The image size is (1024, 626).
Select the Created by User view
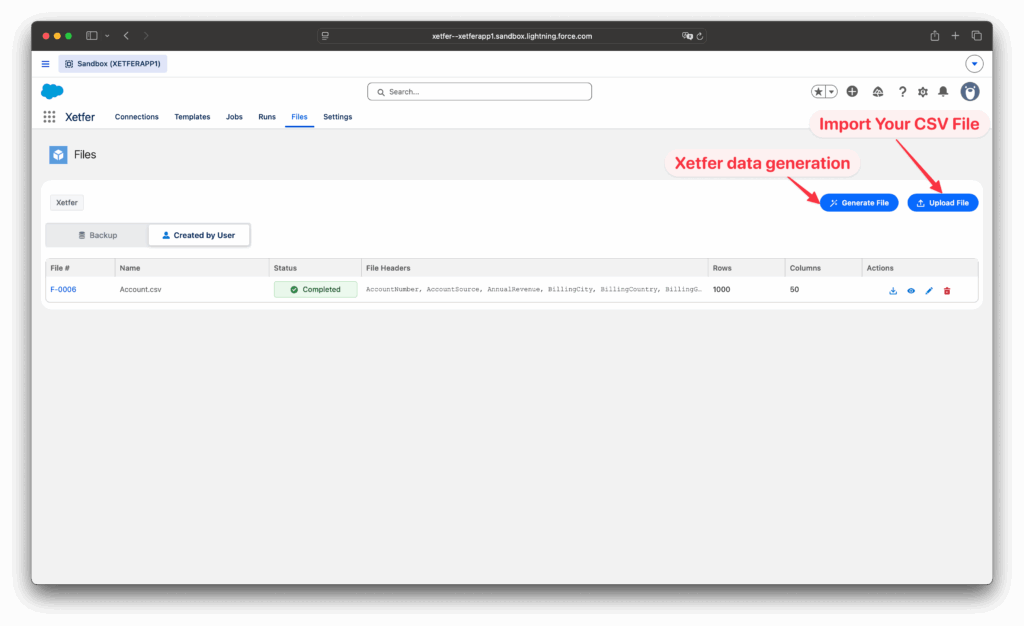coord(199,235)
